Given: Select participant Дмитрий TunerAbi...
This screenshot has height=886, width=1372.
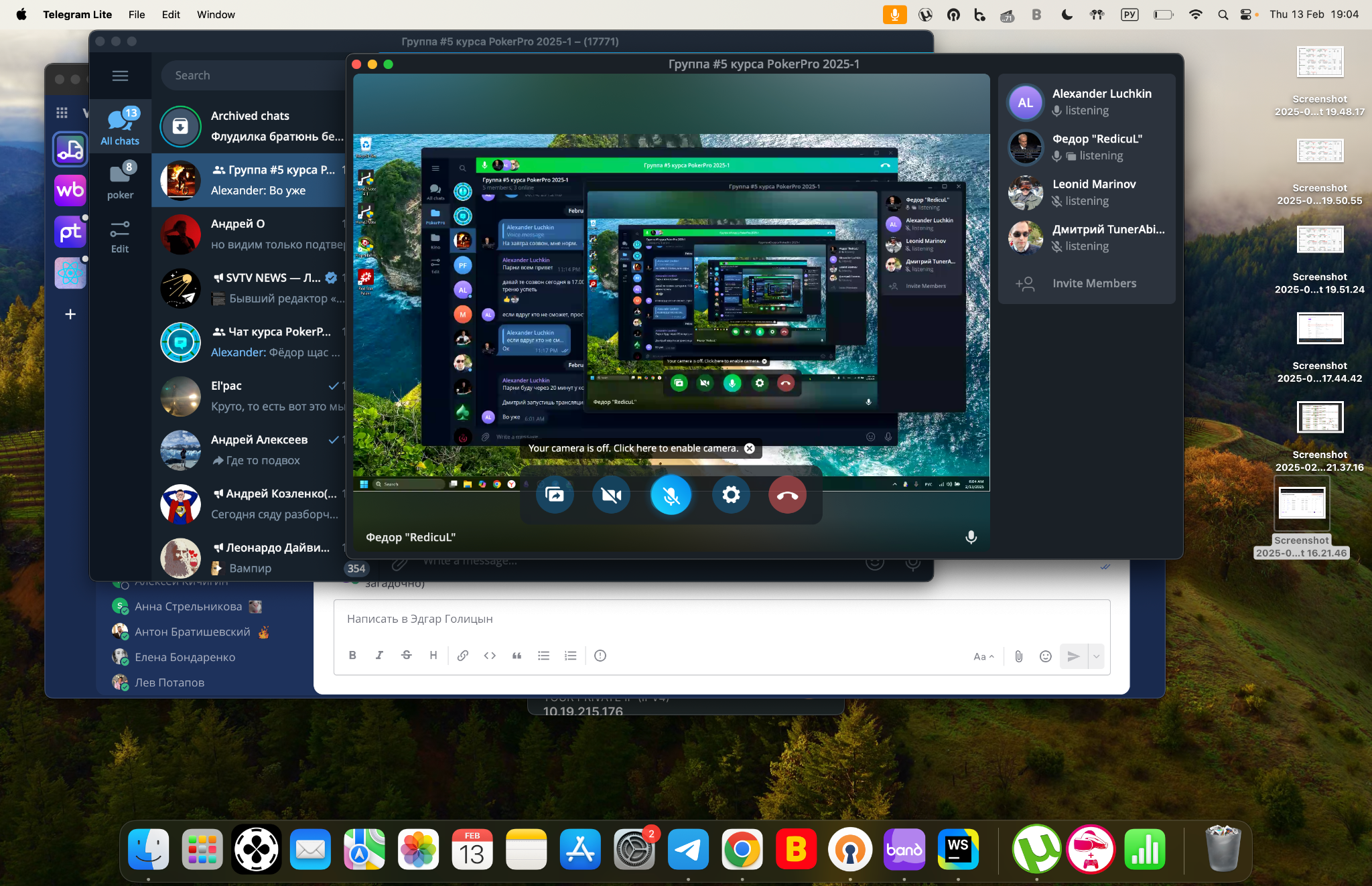Looking at the screenshot, I should 1087,238.
